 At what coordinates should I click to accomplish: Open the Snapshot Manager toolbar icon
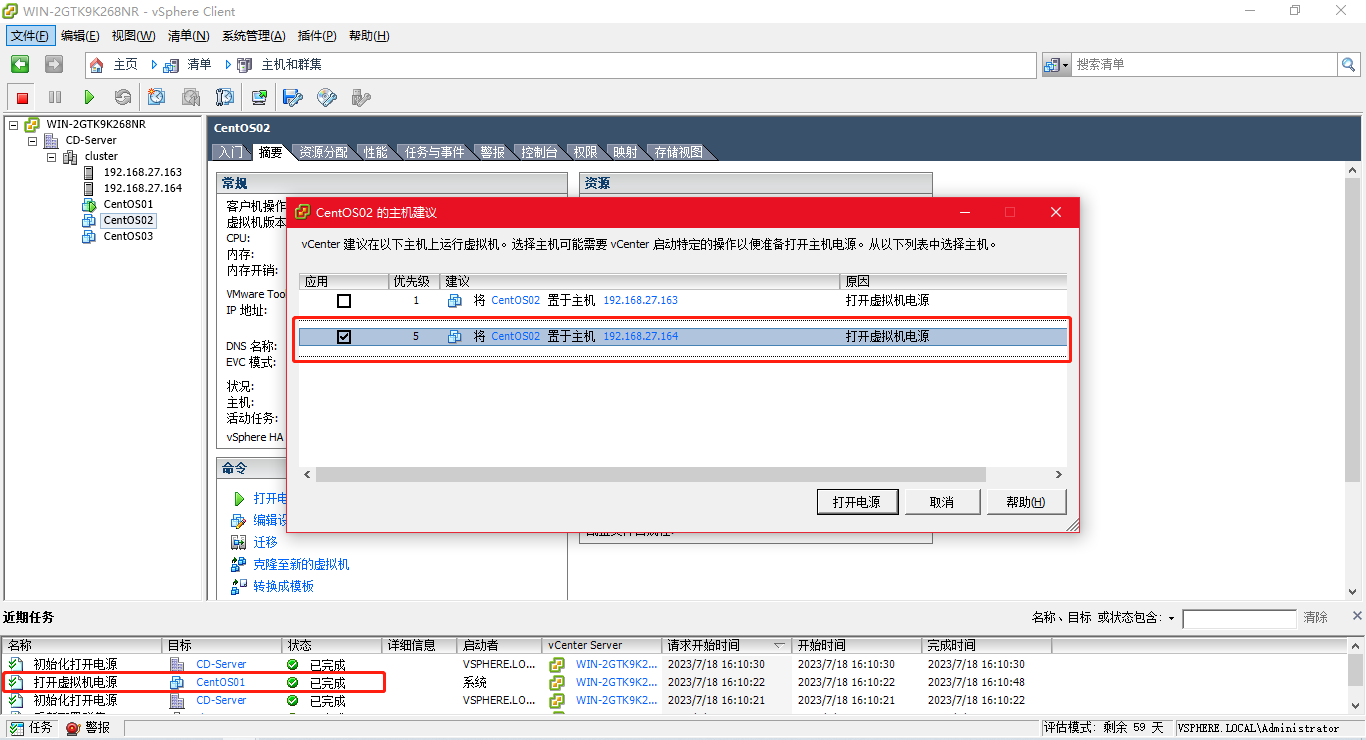pyautogui.click(x=225, y=97)
